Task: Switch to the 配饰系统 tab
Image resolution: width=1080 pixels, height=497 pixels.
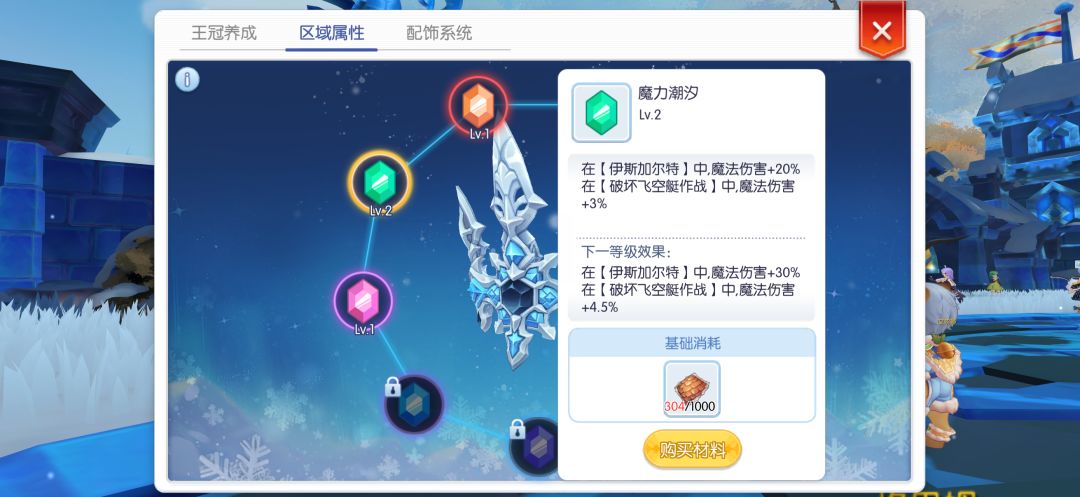Action: pos(439,32)
